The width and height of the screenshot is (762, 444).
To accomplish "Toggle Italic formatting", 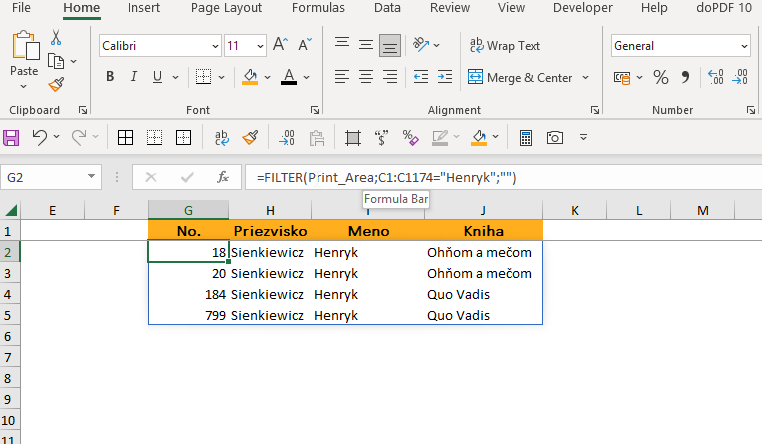I will [x=134, y=77].
